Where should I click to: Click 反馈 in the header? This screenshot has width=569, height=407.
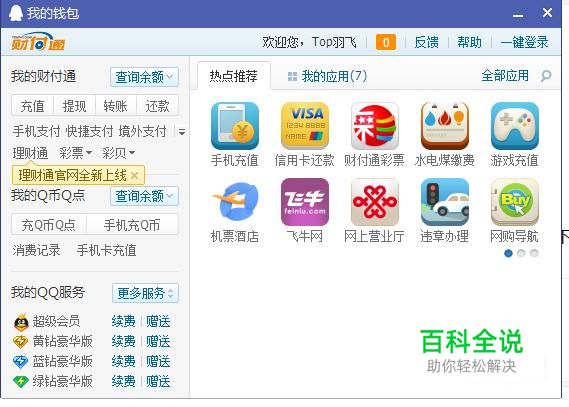click(426, 42)
